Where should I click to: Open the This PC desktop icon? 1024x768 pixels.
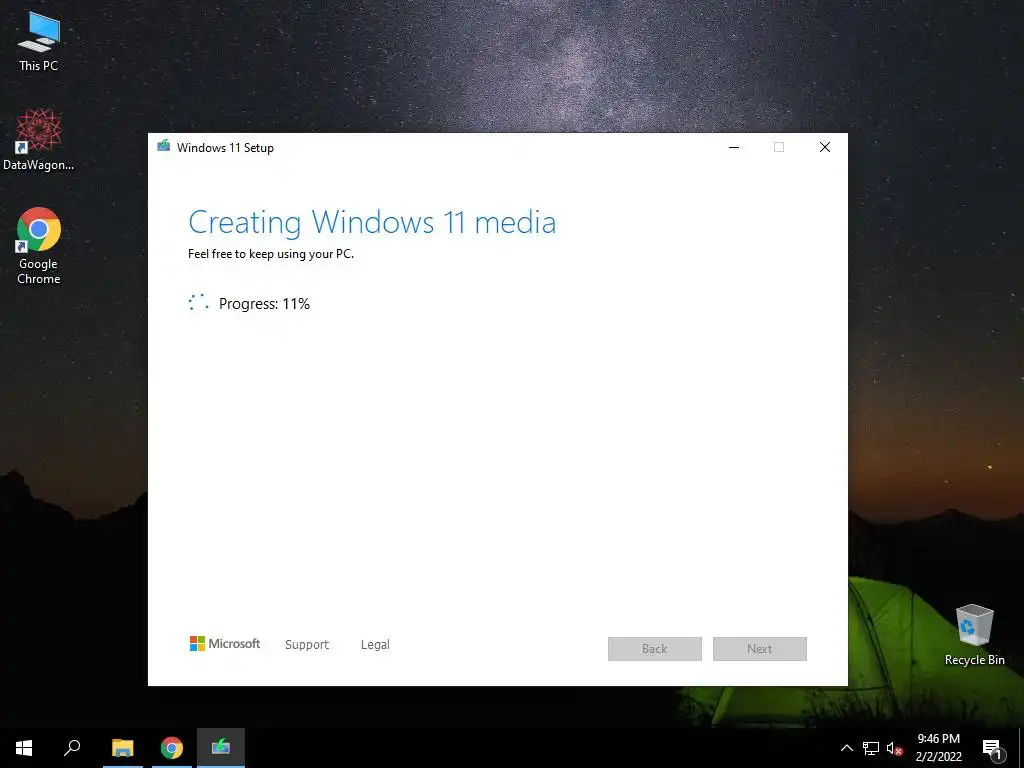pyautogui.click(x=39, y=41)
